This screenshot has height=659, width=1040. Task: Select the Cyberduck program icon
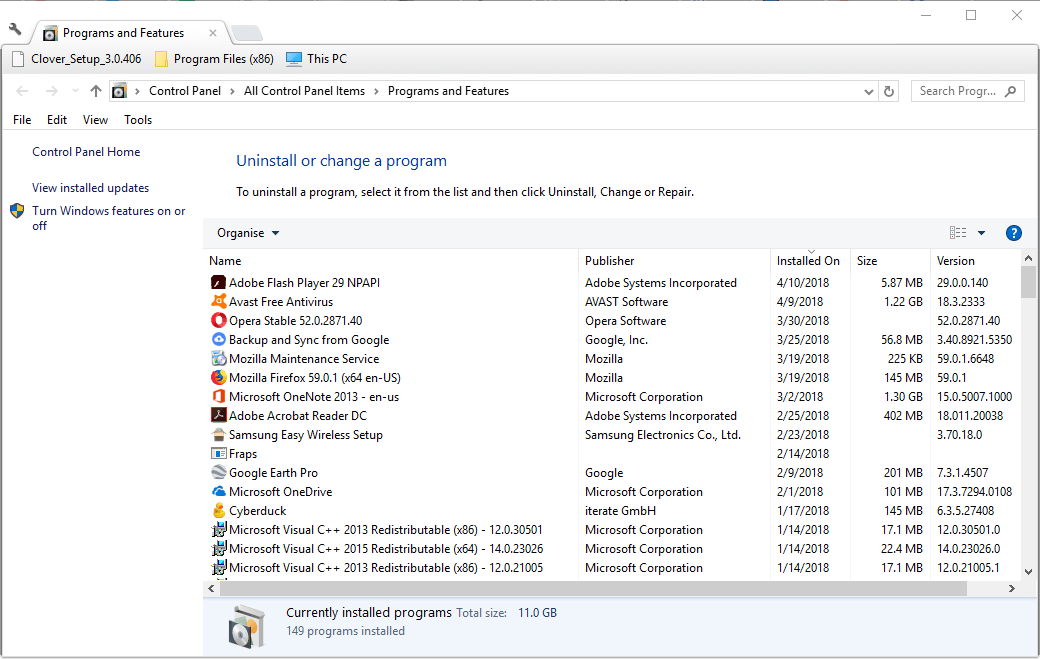point(218,510)
